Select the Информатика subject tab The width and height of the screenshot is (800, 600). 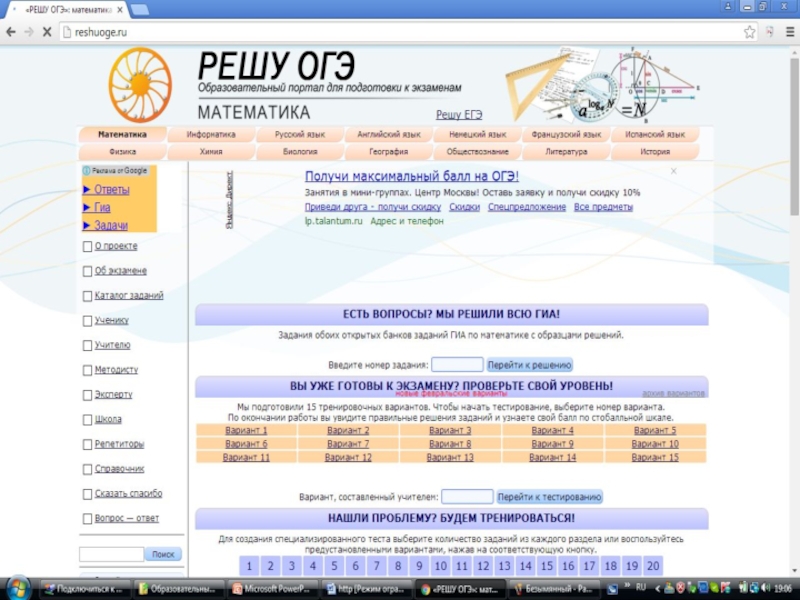tap(211, 135)
